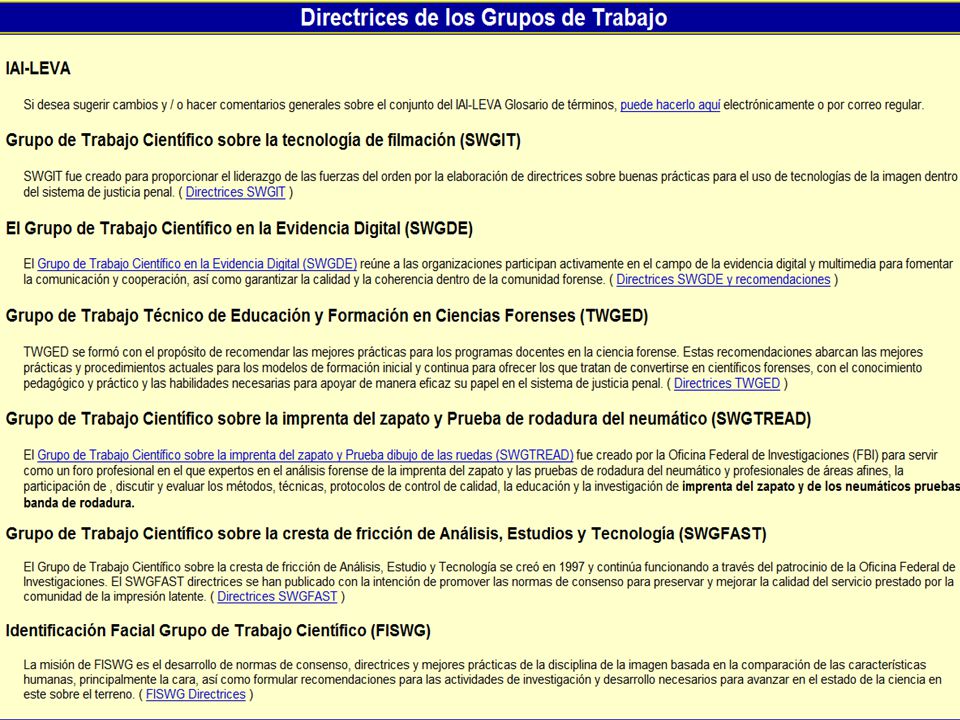Open the 'puede hacerlo aquí' link
This screenshot has width=960, height=720.
click(670, 105)
